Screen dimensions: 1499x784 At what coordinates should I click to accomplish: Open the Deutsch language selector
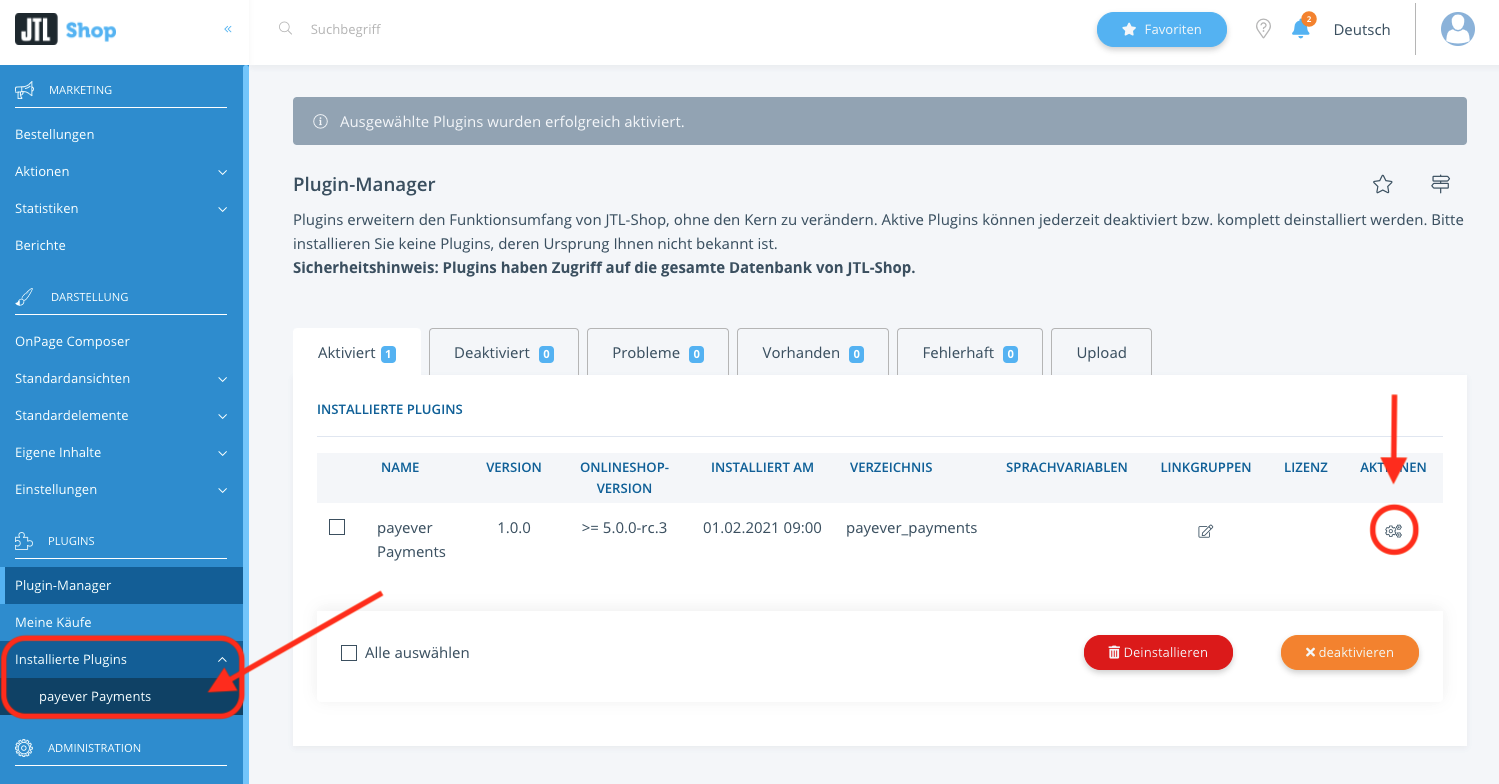tap(1362, 30)
